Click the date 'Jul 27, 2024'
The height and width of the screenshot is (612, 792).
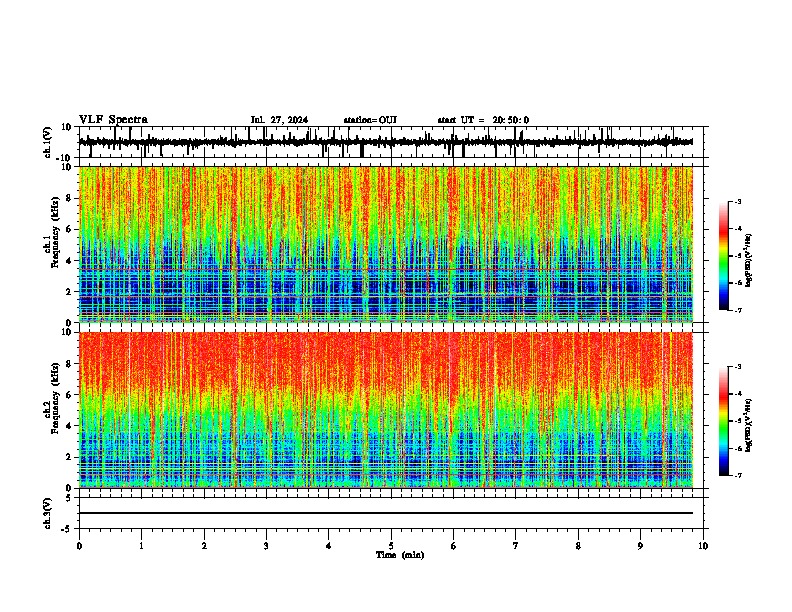coord(279,120)
